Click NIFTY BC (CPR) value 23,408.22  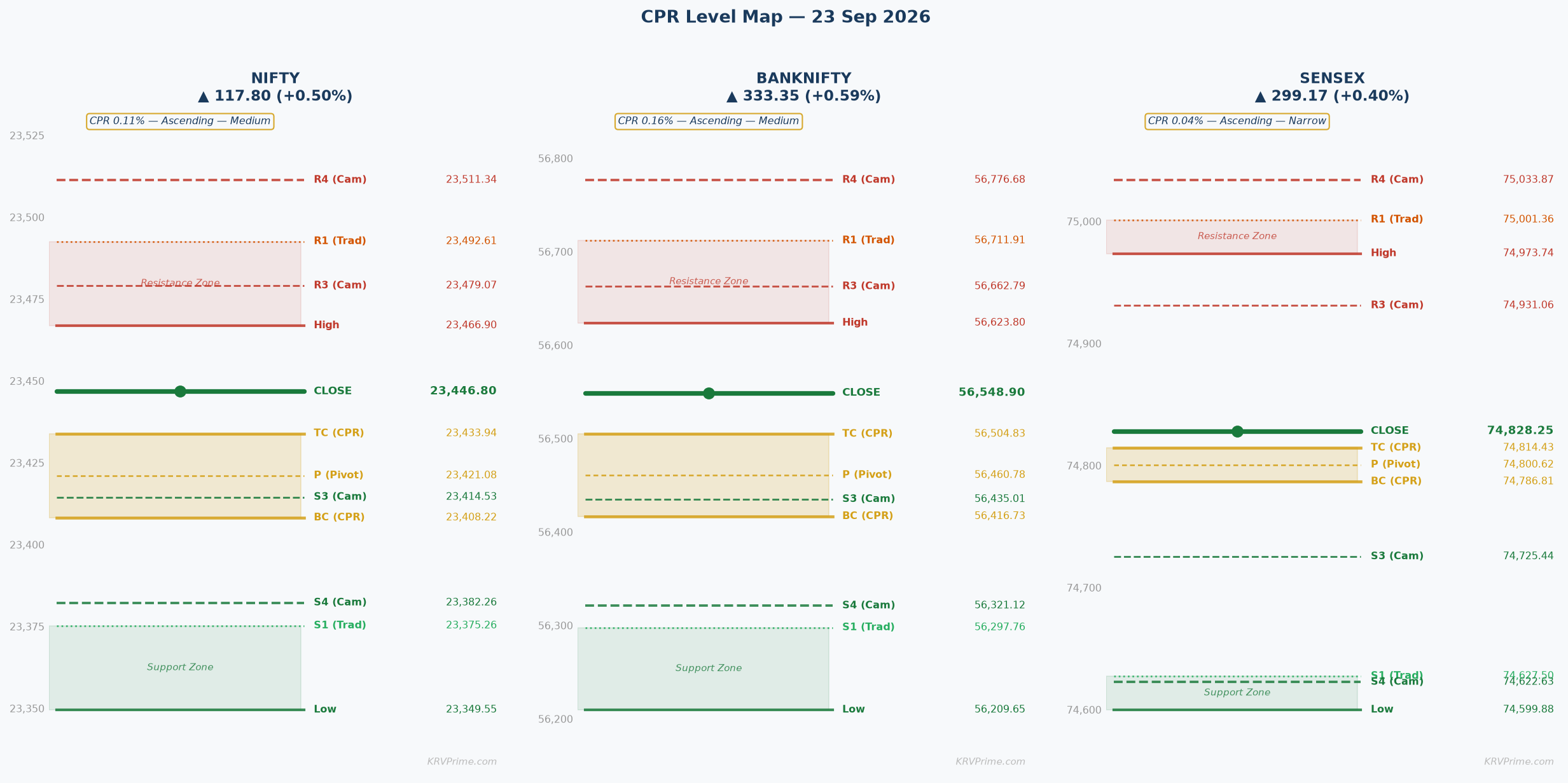471,517
